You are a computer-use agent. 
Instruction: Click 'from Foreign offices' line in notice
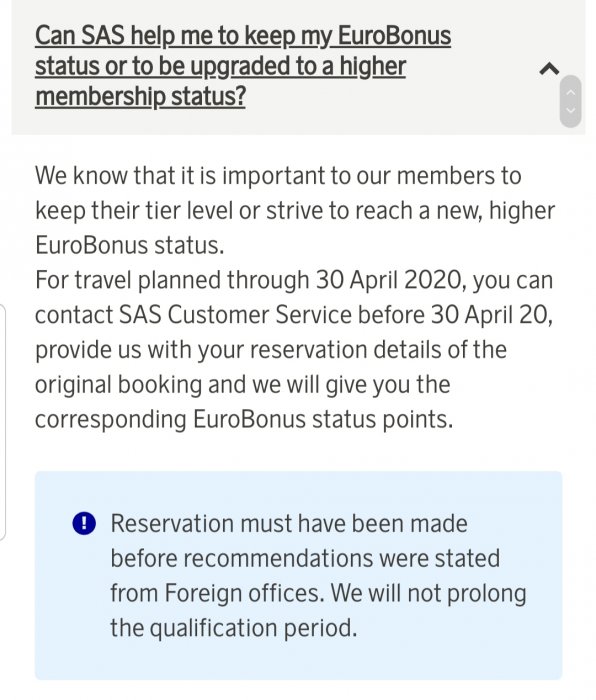coord(318,593)
